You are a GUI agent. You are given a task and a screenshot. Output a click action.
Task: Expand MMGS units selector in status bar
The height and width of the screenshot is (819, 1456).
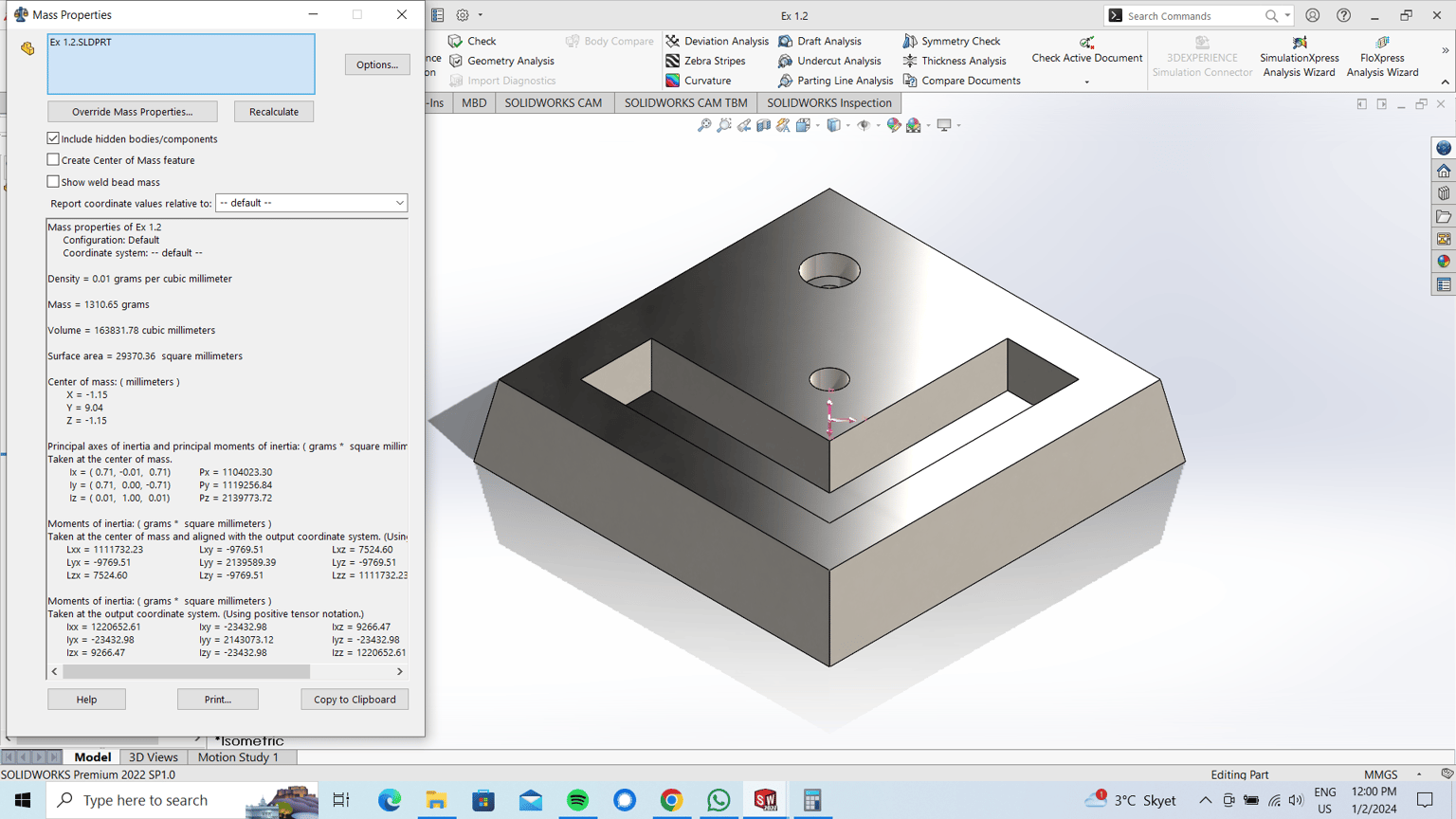[1419, 774]
